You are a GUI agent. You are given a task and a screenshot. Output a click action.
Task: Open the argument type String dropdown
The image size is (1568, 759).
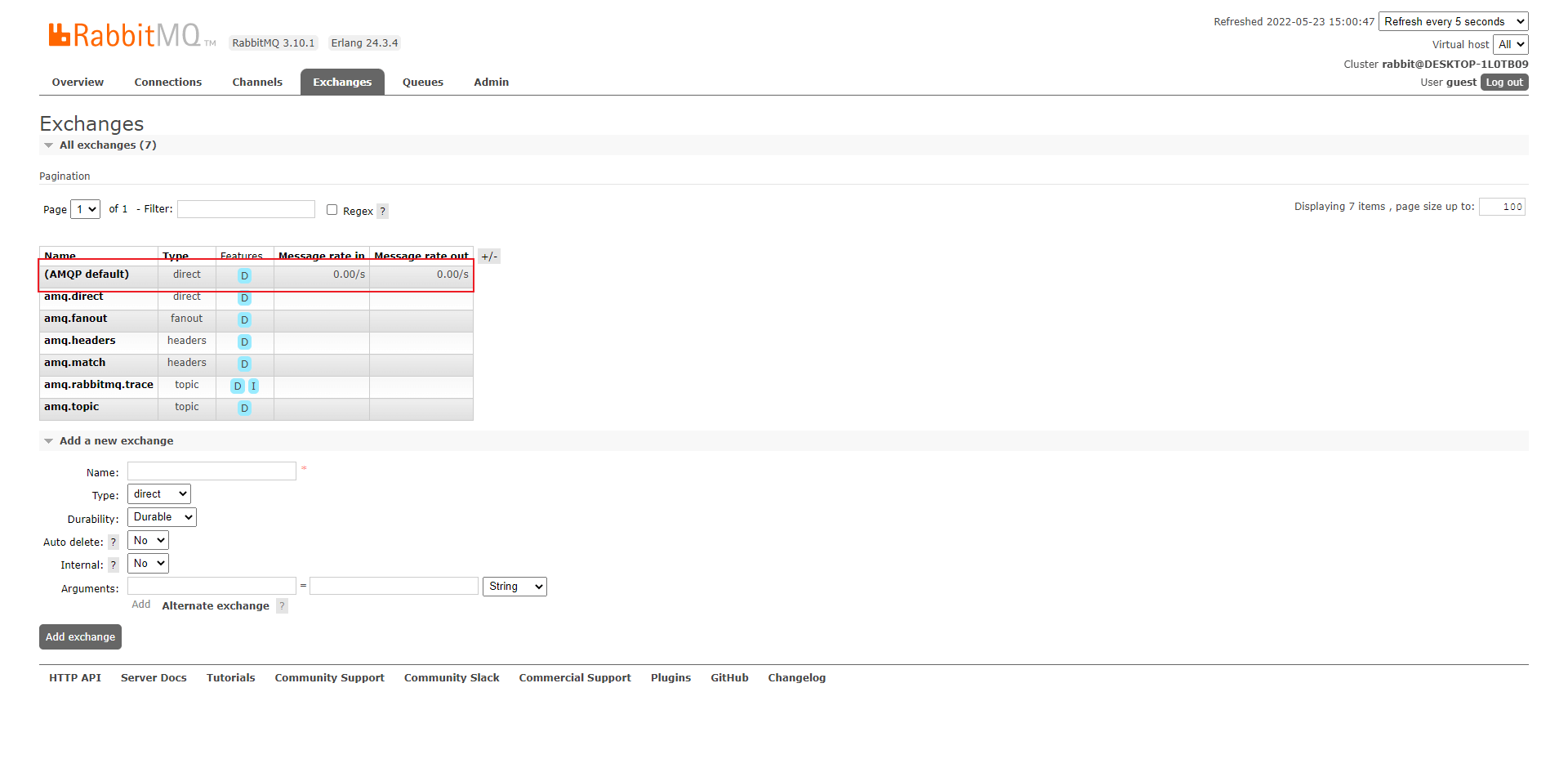point(514,586)
